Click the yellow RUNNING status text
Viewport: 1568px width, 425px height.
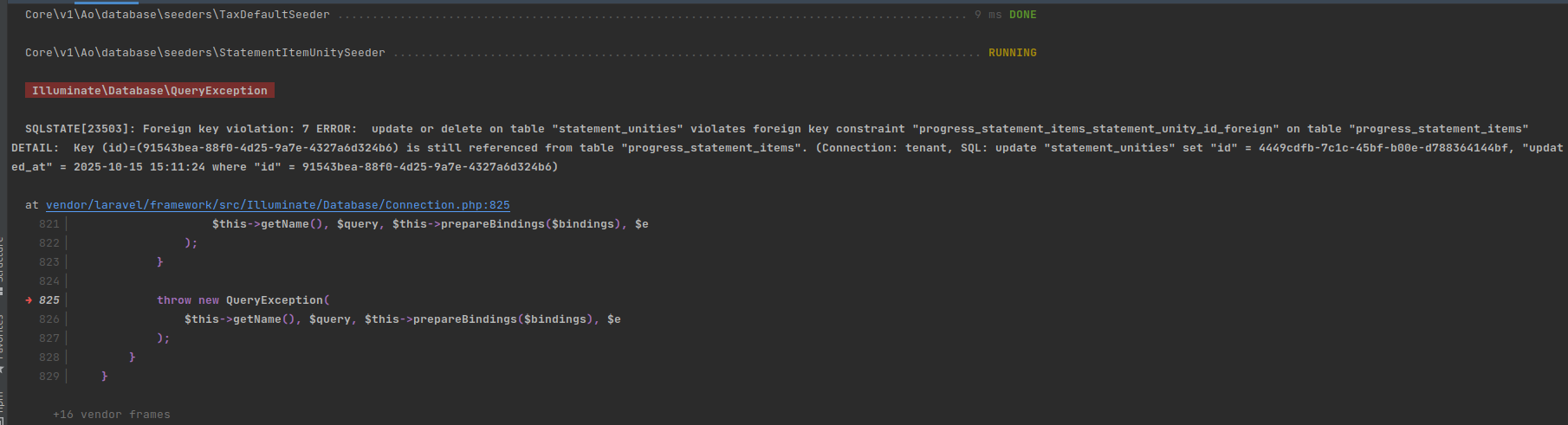point(1012,53)
